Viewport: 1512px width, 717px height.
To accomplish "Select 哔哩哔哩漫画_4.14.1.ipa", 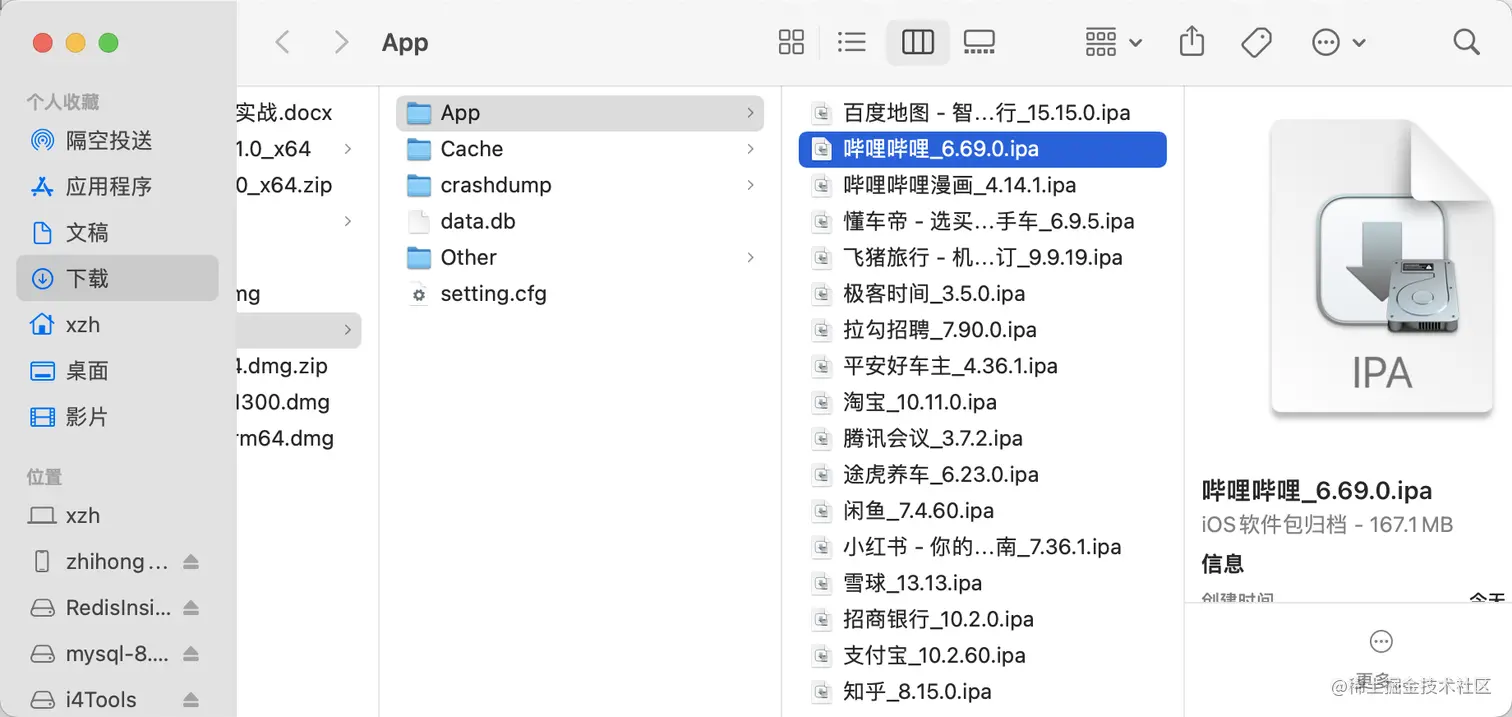I will coord(983,185).
